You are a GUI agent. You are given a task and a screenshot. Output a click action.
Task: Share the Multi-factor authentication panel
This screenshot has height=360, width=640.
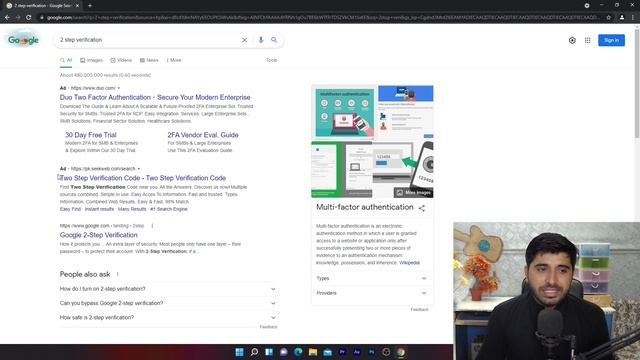(x=422, y=208)
